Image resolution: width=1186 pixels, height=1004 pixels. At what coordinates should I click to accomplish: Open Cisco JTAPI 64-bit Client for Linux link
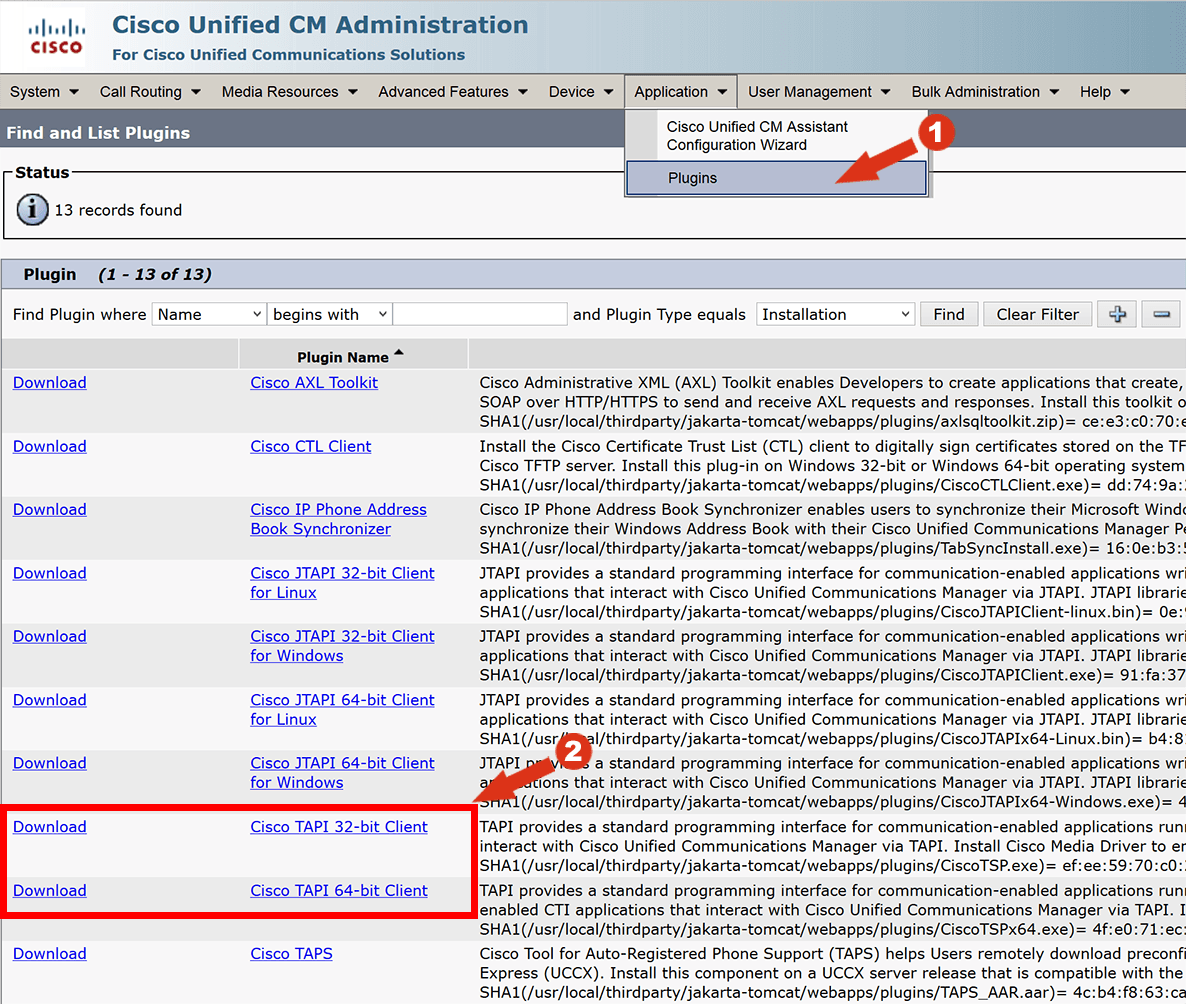tap(342, 710)
